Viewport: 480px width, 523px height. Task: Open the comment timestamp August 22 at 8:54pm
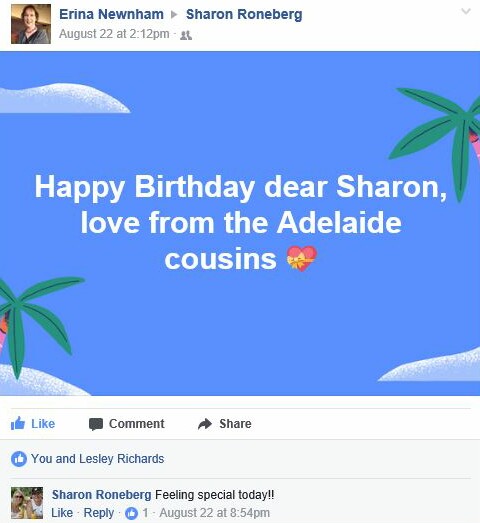(x=214, y=513)
